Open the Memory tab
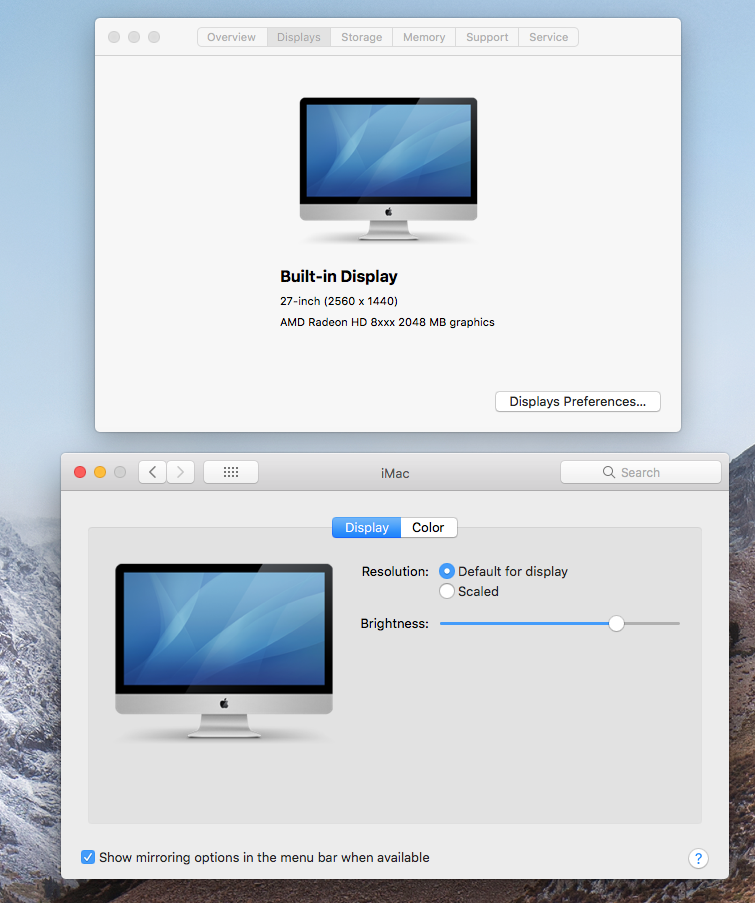Screen dimensions: 755x903 (424, 37)
